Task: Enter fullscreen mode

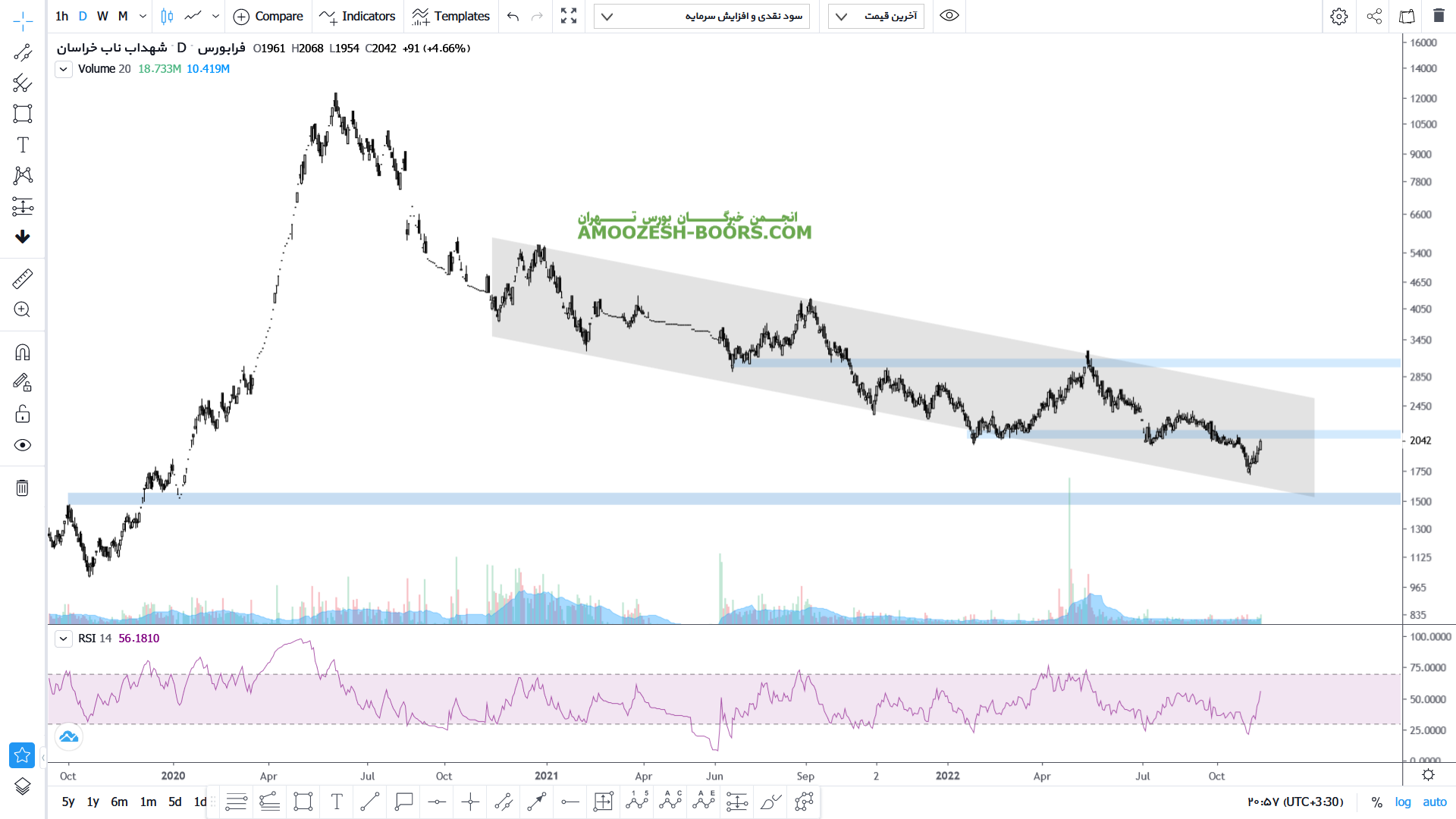Action: tap(569, 16)
